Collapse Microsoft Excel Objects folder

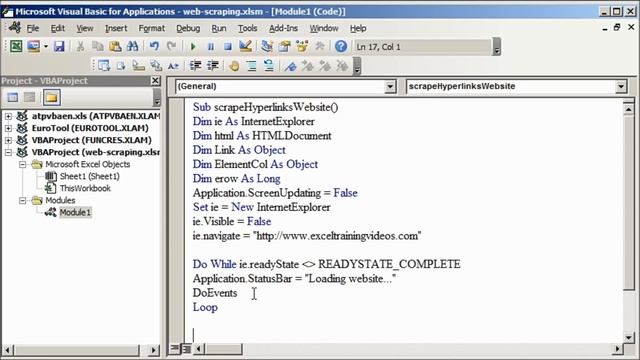pyautogui.click(x=23, y=164)
